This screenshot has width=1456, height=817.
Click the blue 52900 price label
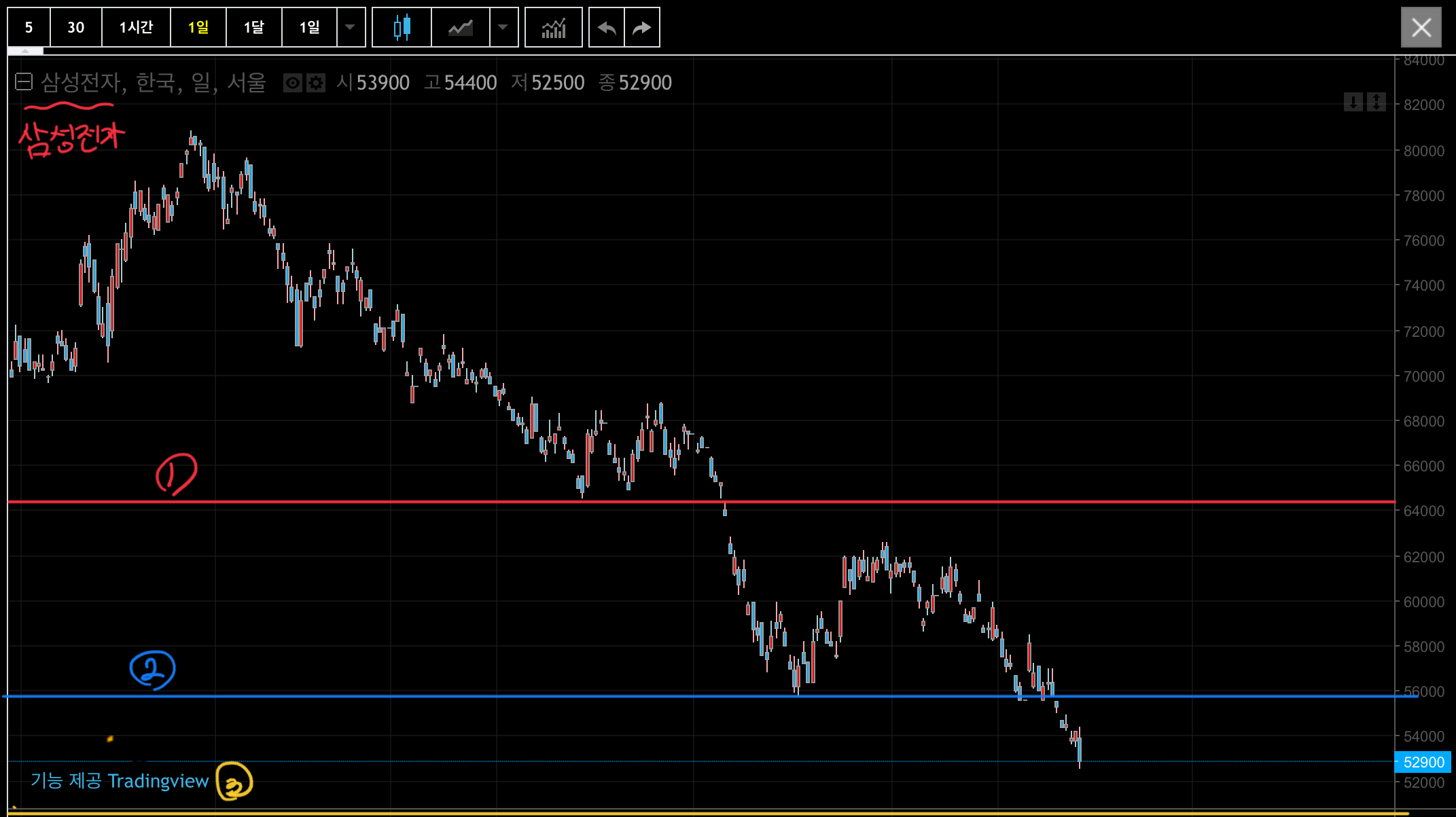(1423, 762)
